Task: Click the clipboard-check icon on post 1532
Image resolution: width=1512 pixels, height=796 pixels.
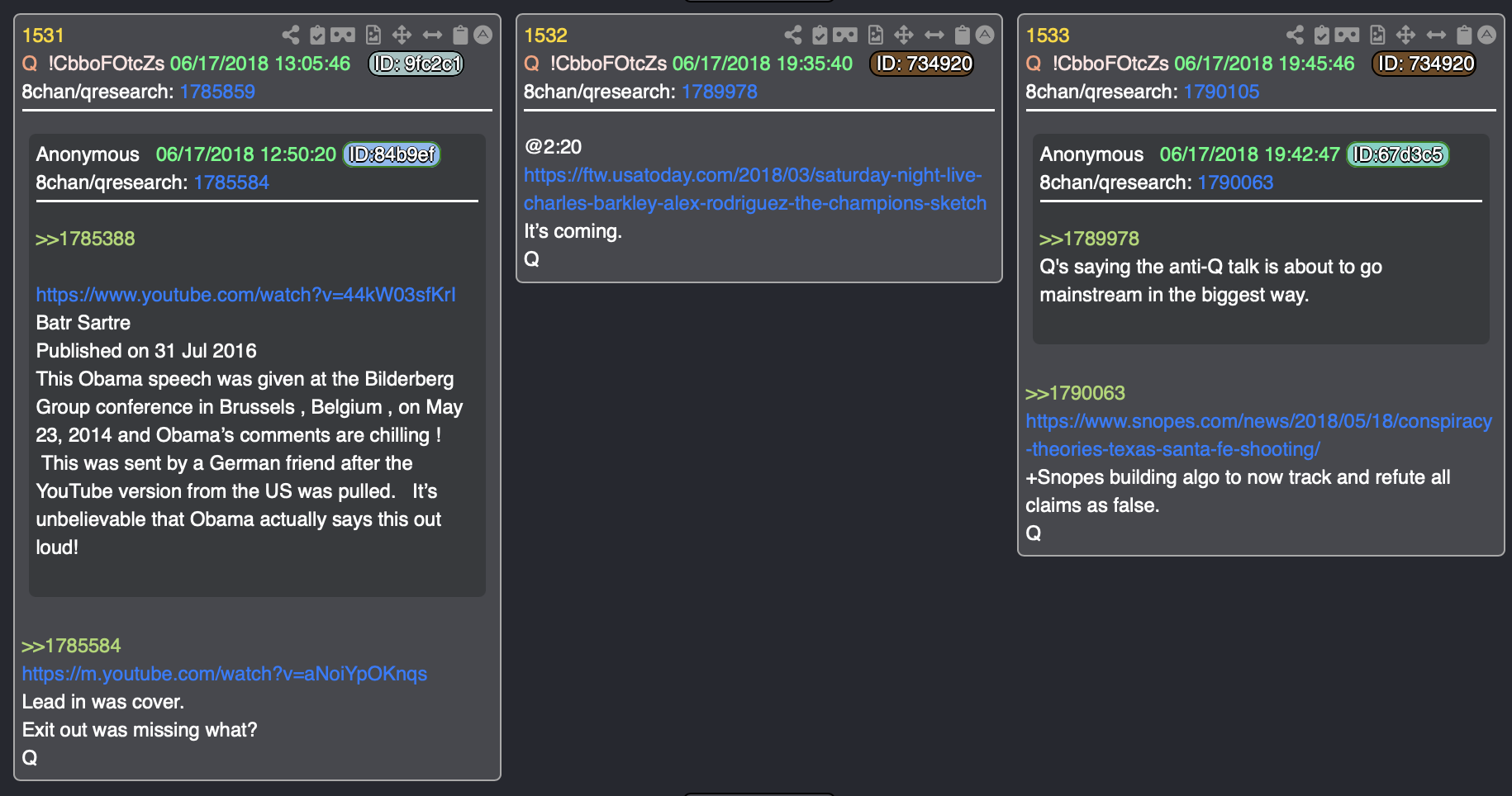Action: [x=820, y=35]
